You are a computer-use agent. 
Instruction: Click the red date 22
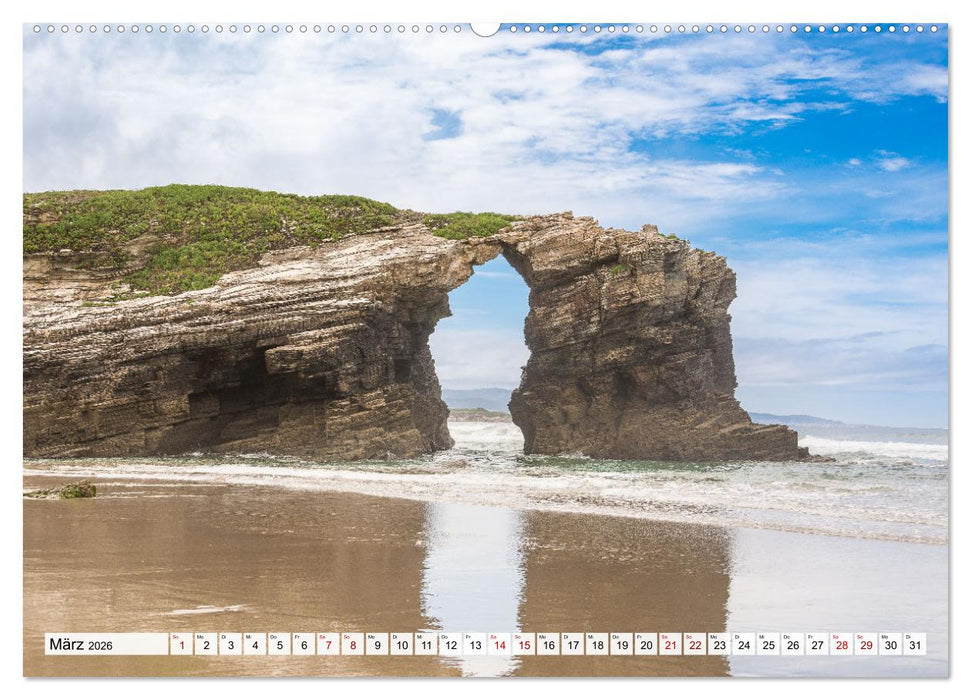coord(694,644)
